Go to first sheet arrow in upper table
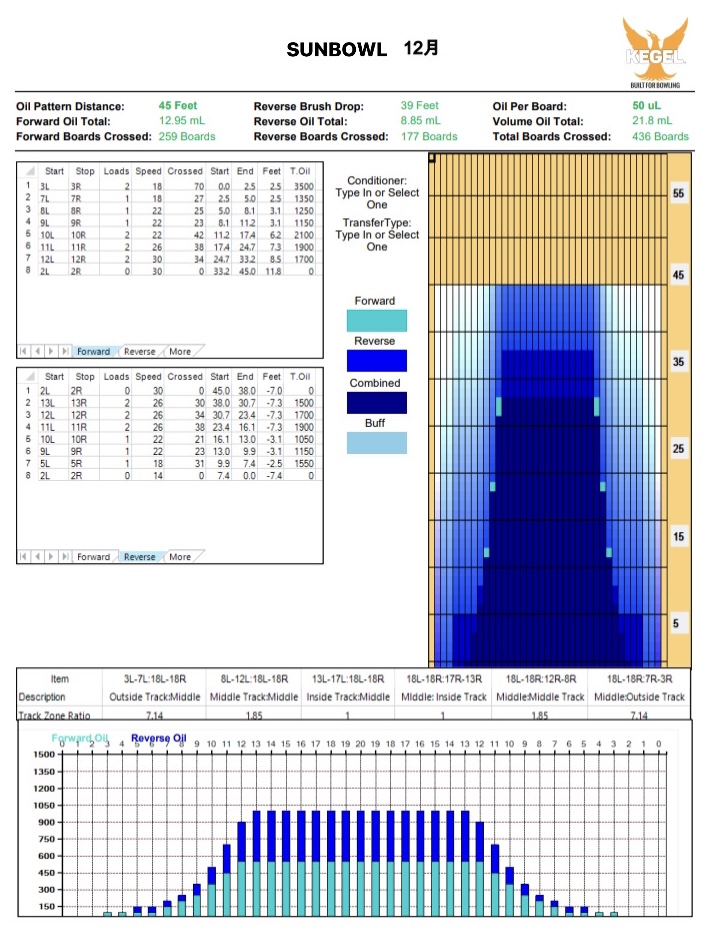Screen dimensions: 708x946 (23, 351)
